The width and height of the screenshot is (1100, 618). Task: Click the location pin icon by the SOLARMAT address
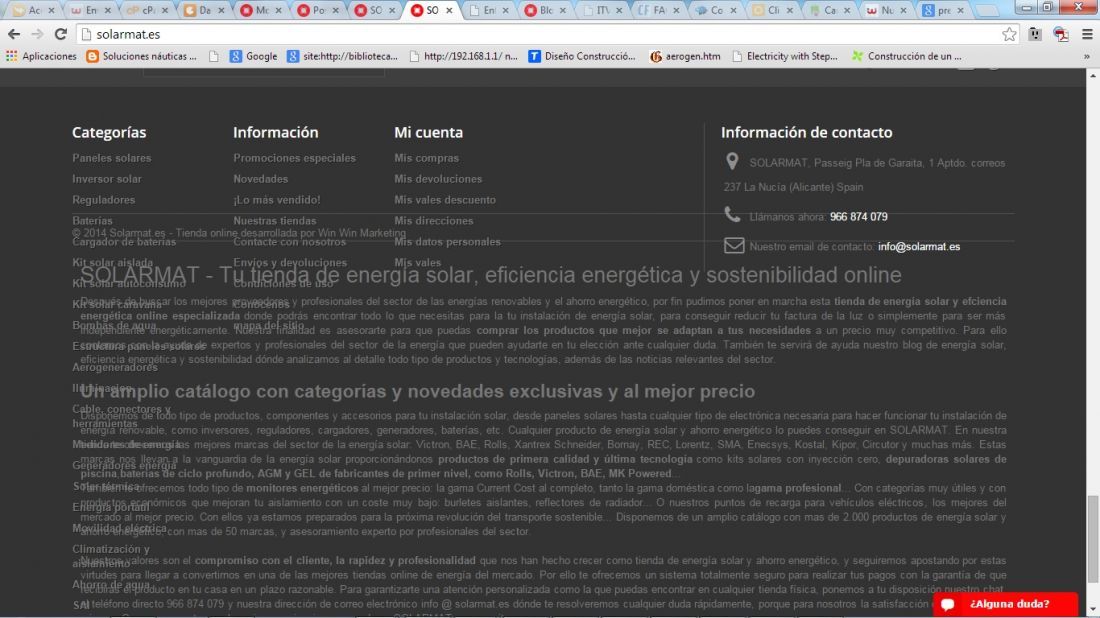[x=732, y=162]
